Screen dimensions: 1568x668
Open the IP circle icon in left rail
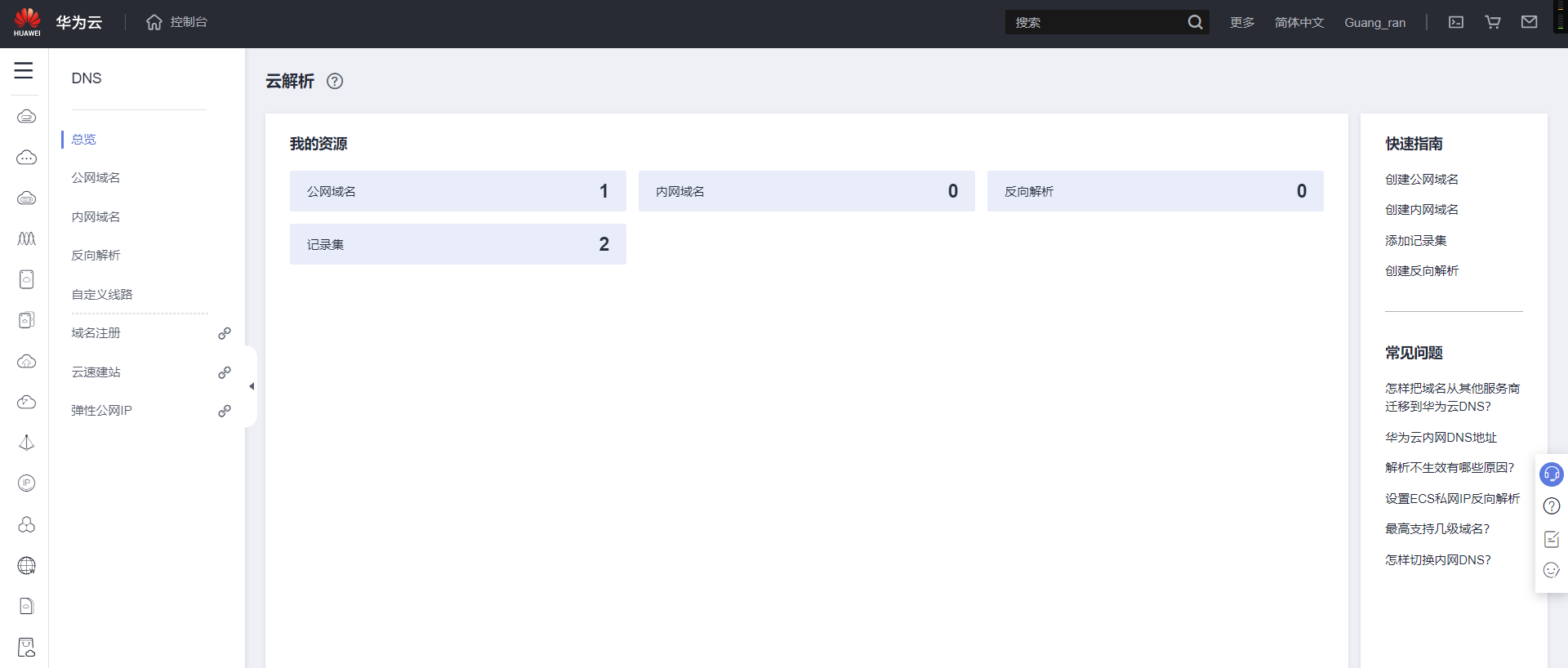26,483
